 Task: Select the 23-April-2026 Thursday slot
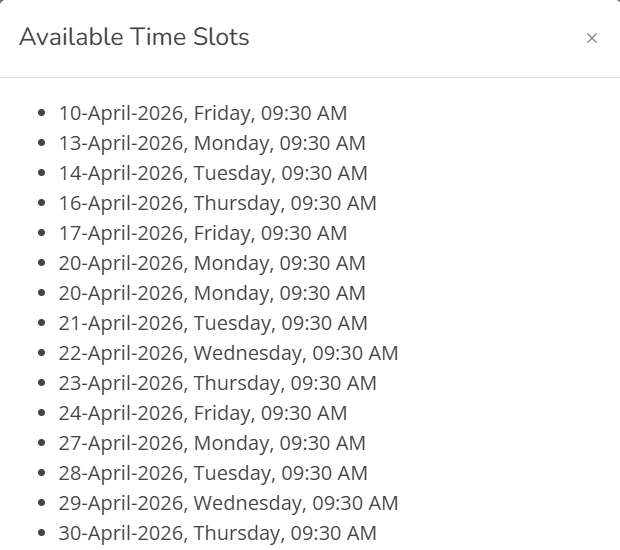pos(217,383)
